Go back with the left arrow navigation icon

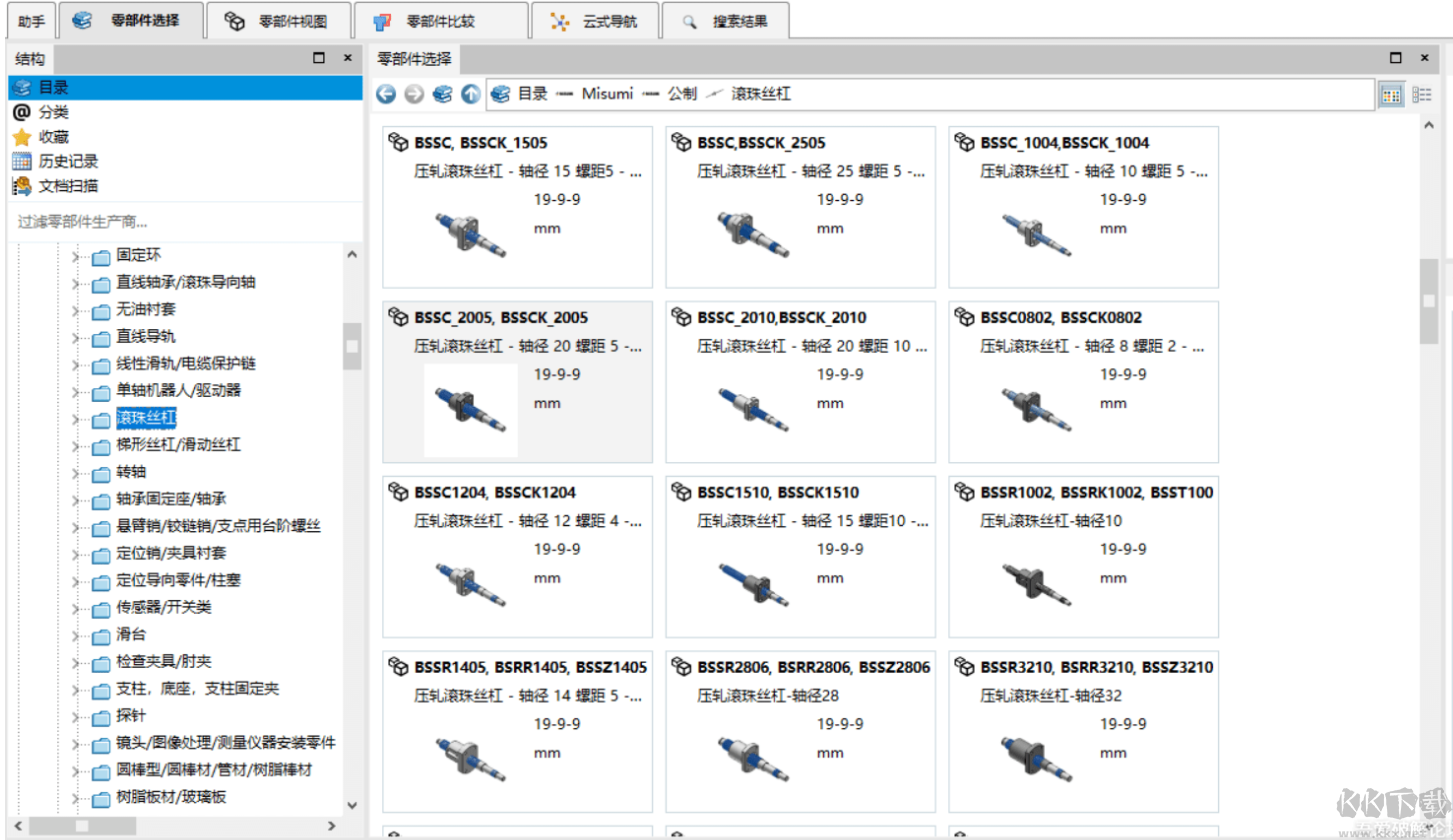(x=386, y=94)
